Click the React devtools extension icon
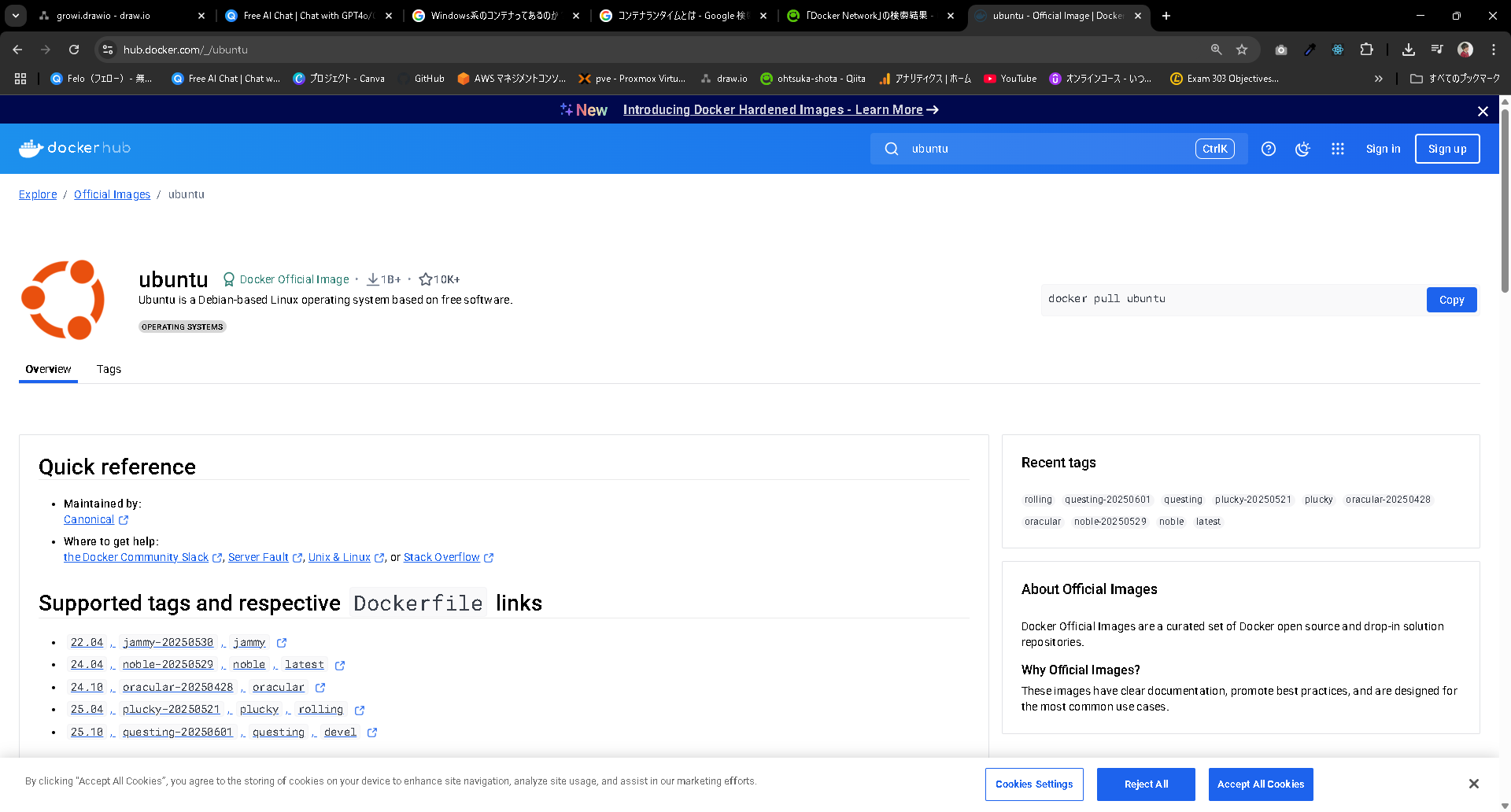Viewport: 1511px width, 812px height. [1338, 50]
